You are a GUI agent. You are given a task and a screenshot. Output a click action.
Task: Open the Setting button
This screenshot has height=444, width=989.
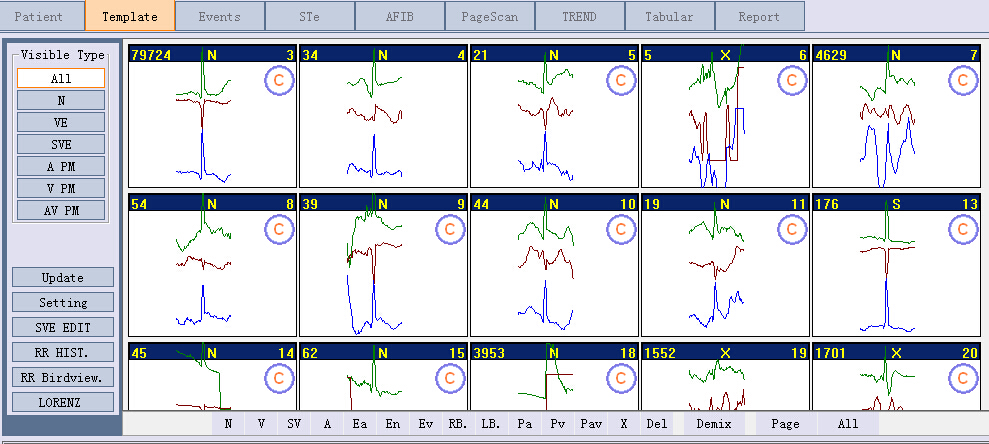(63, 303)
